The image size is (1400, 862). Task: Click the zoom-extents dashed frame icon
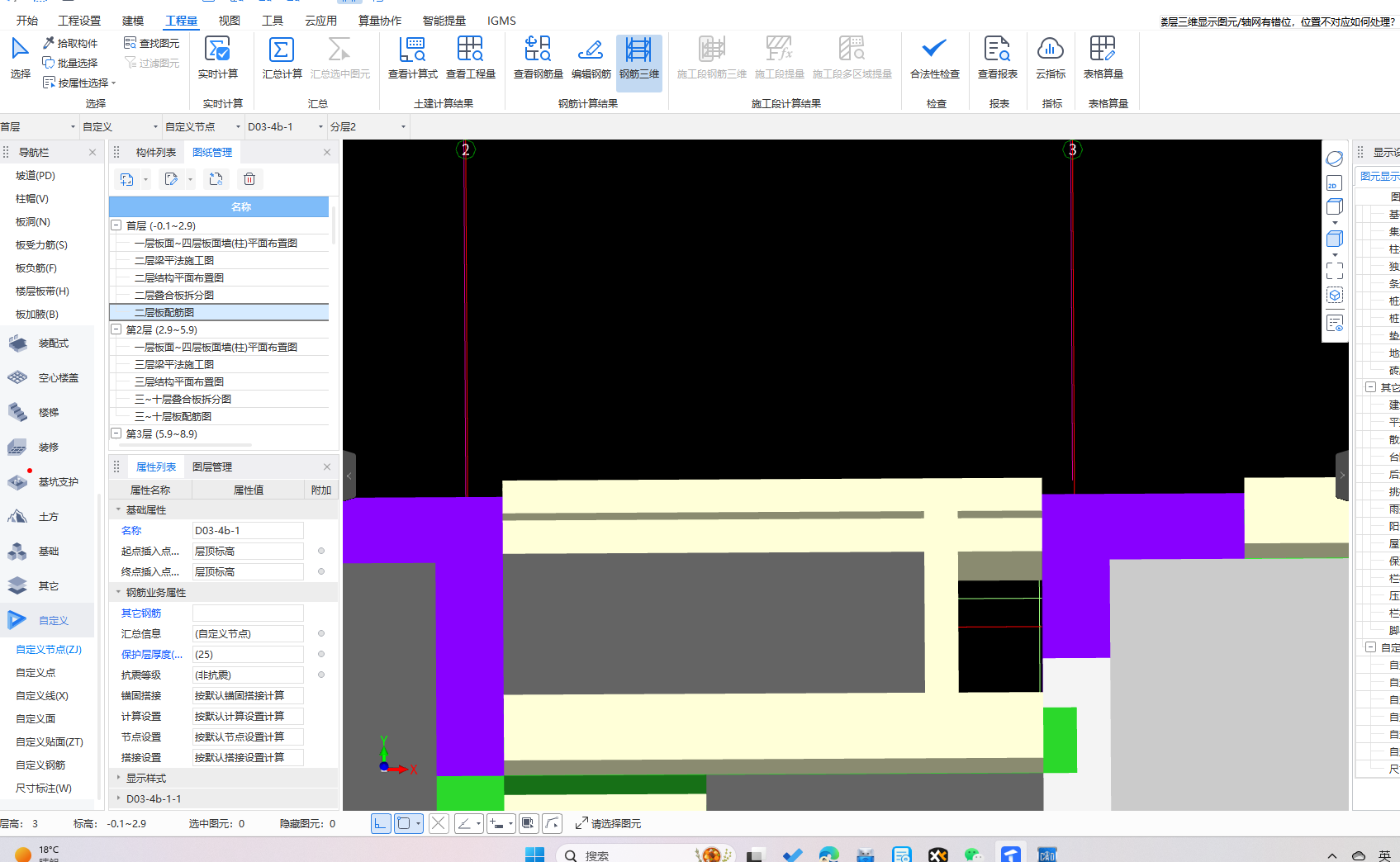[1334, 271]
